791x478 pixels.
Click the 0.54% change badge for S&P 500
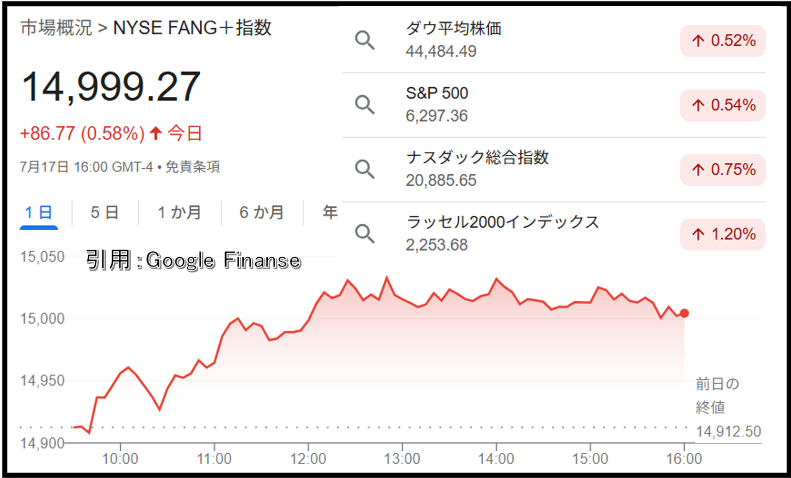pyautogui.click(x=722, y=105)
